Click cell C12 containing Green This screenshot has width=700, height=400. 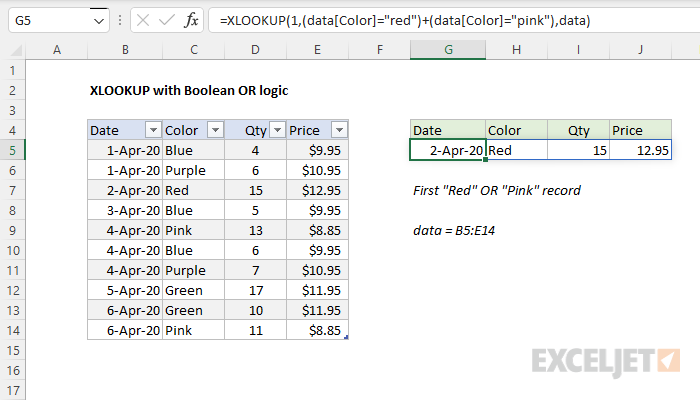click(193, 291)
